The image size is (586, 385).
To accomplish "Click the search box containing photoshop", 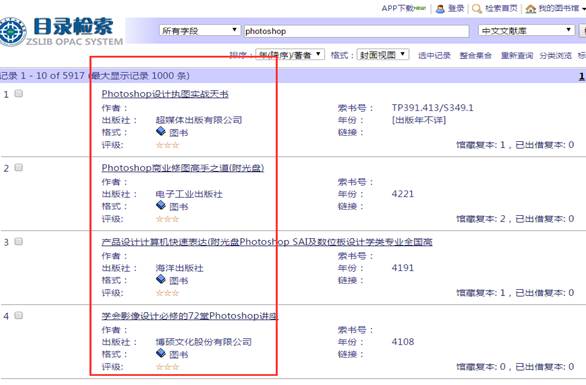I will pyautogui.click(x=356, y=31).
